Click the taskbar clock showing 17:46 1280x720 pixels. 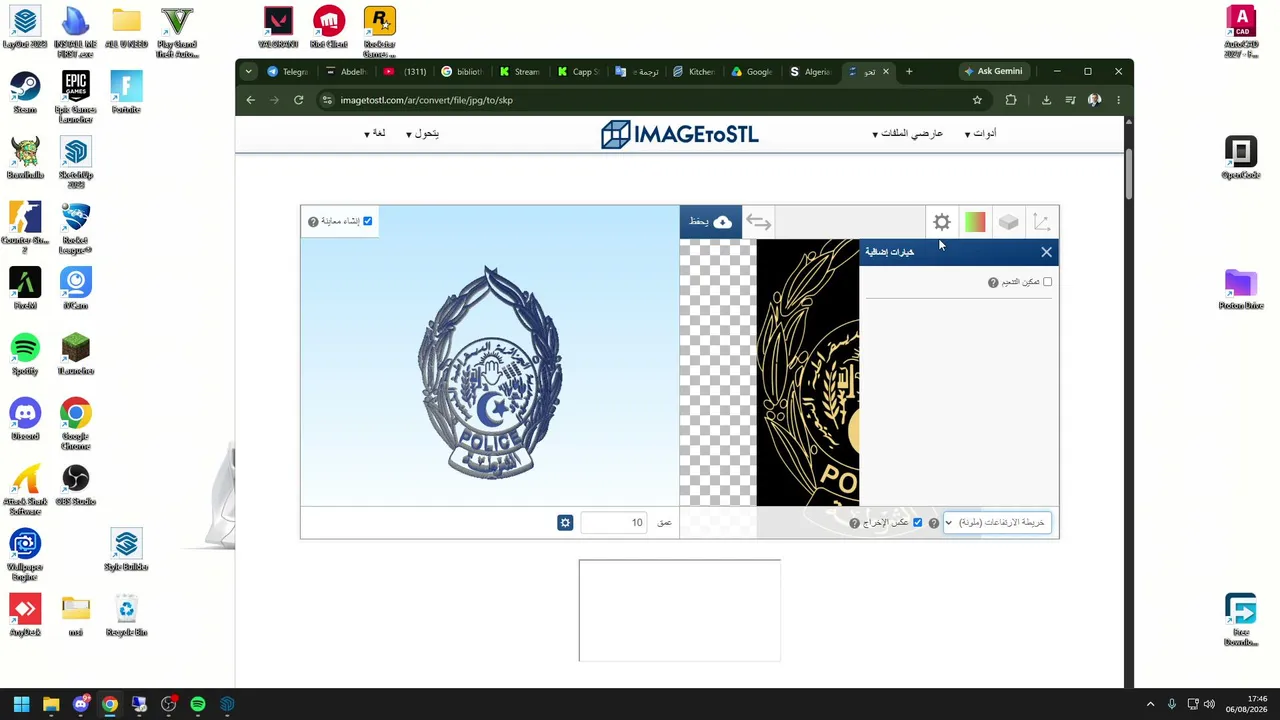(1248, 704)
